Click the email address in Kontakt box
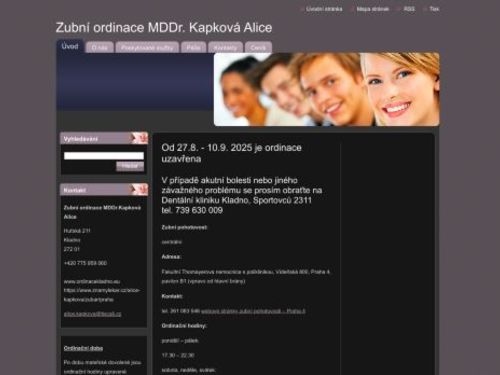500x375 pixels. [92, 314]
